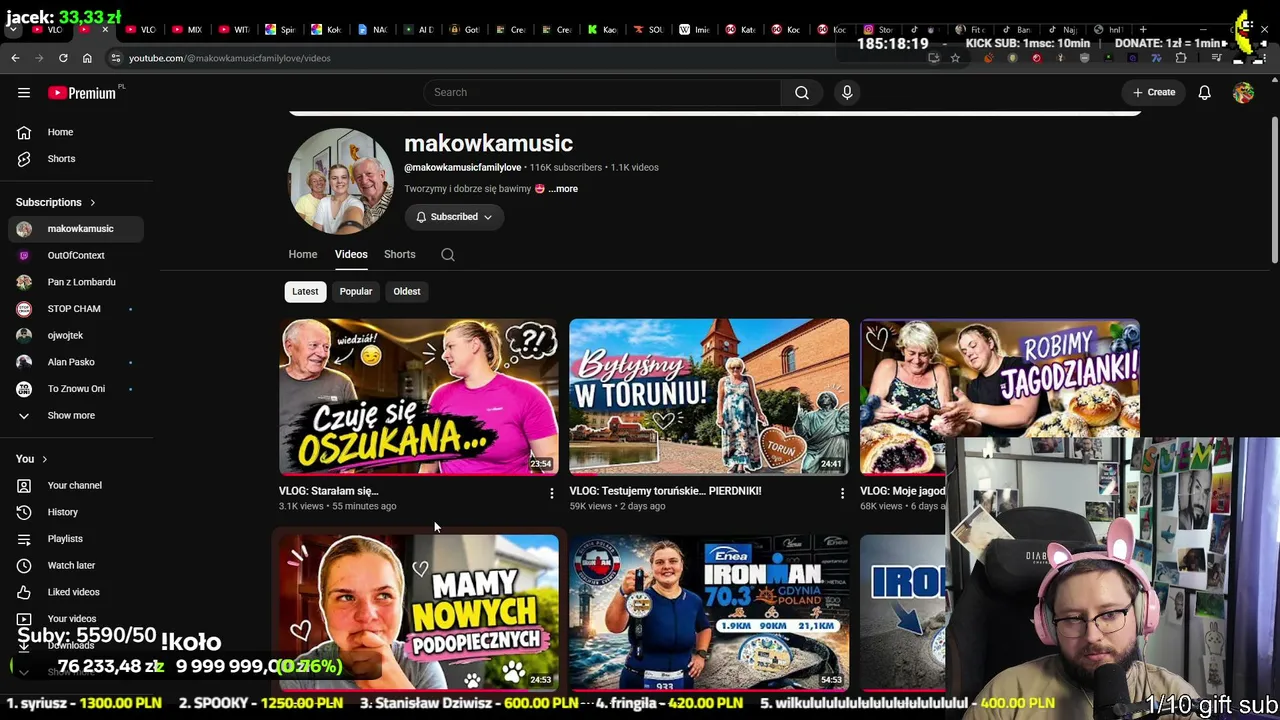Image resolution: width=1280 pixels, height=720 pixels.
Task: Click the browser home icon
Action: 87,58
